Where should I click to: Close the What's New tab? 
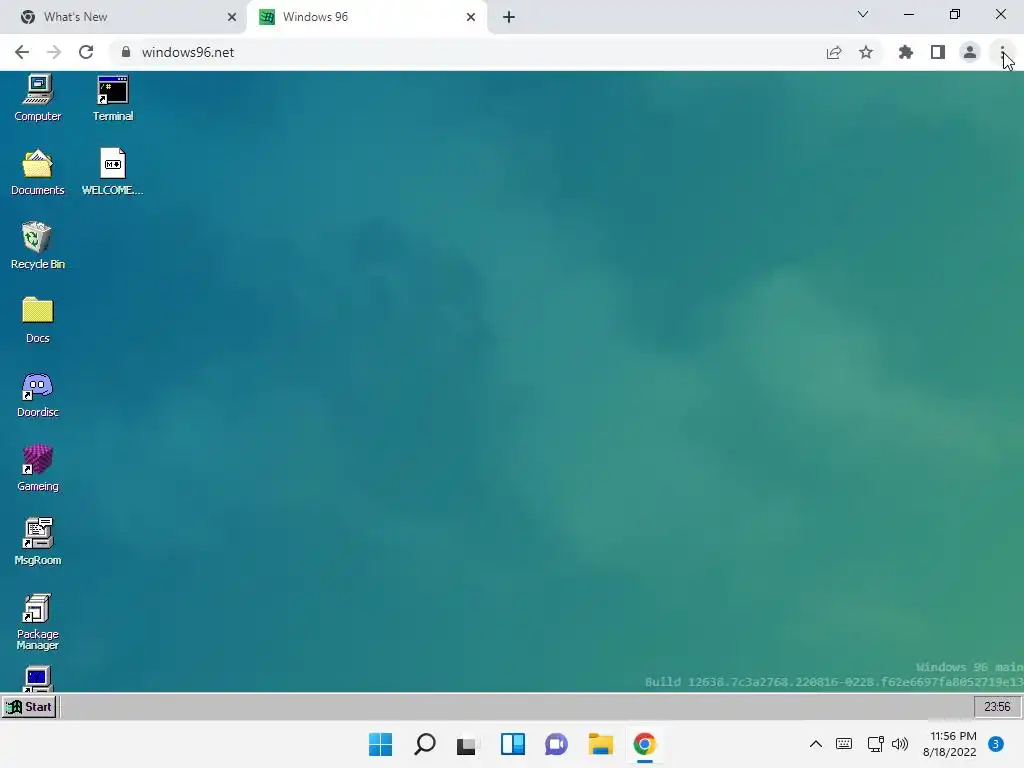(x=231, y=17)
